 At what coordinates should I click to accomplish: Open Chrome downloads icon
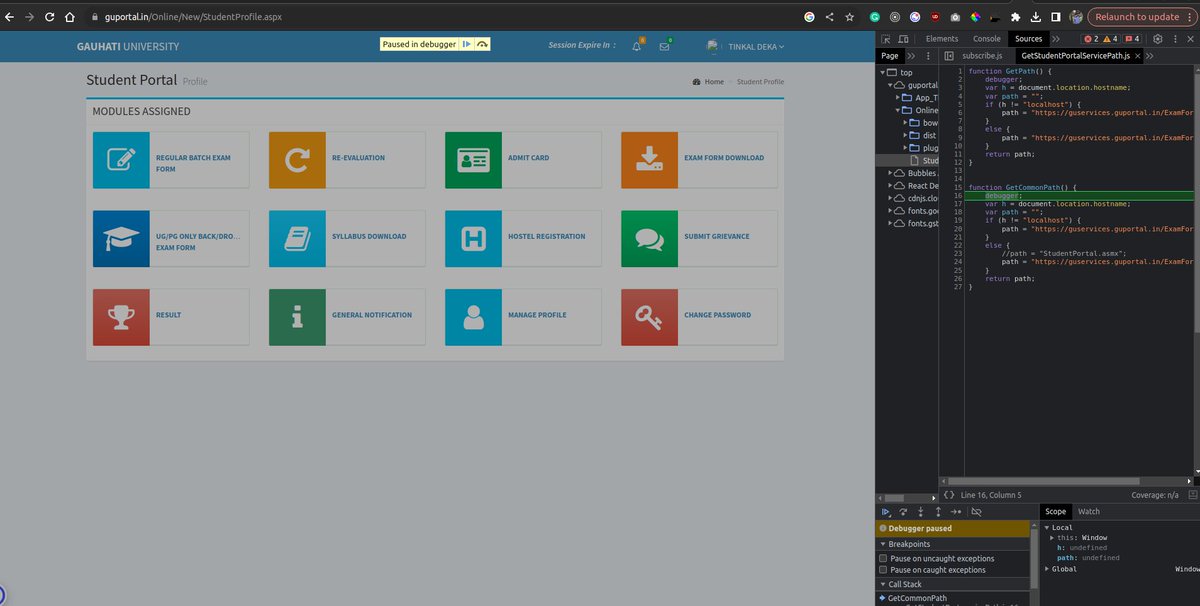tap(1035, 17)
